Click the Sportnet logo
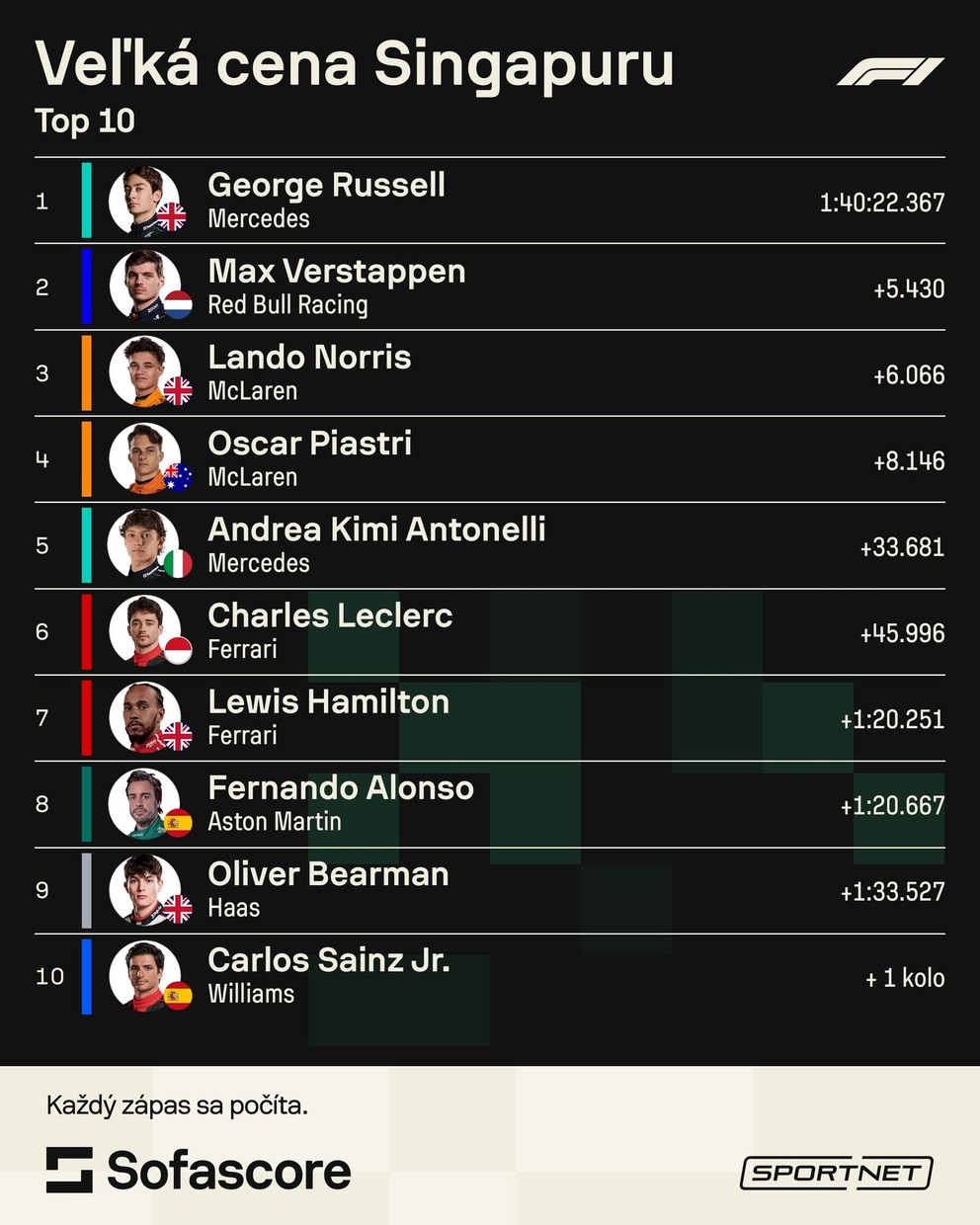The width and height of the screenshot is (980, 1225). 836,1173
